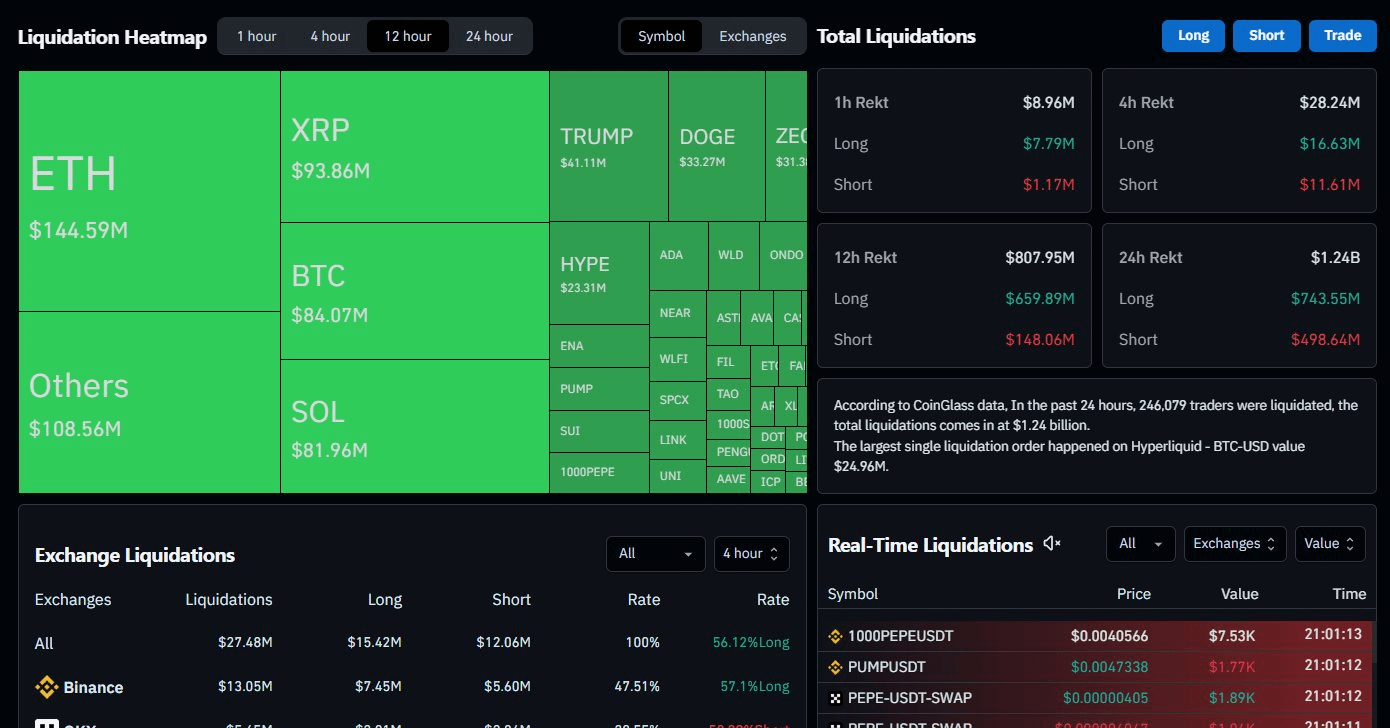Switch the heatmap view to Exchanges tab
Viewport: 1390px width, 728px height.
[x=753, y=36]
